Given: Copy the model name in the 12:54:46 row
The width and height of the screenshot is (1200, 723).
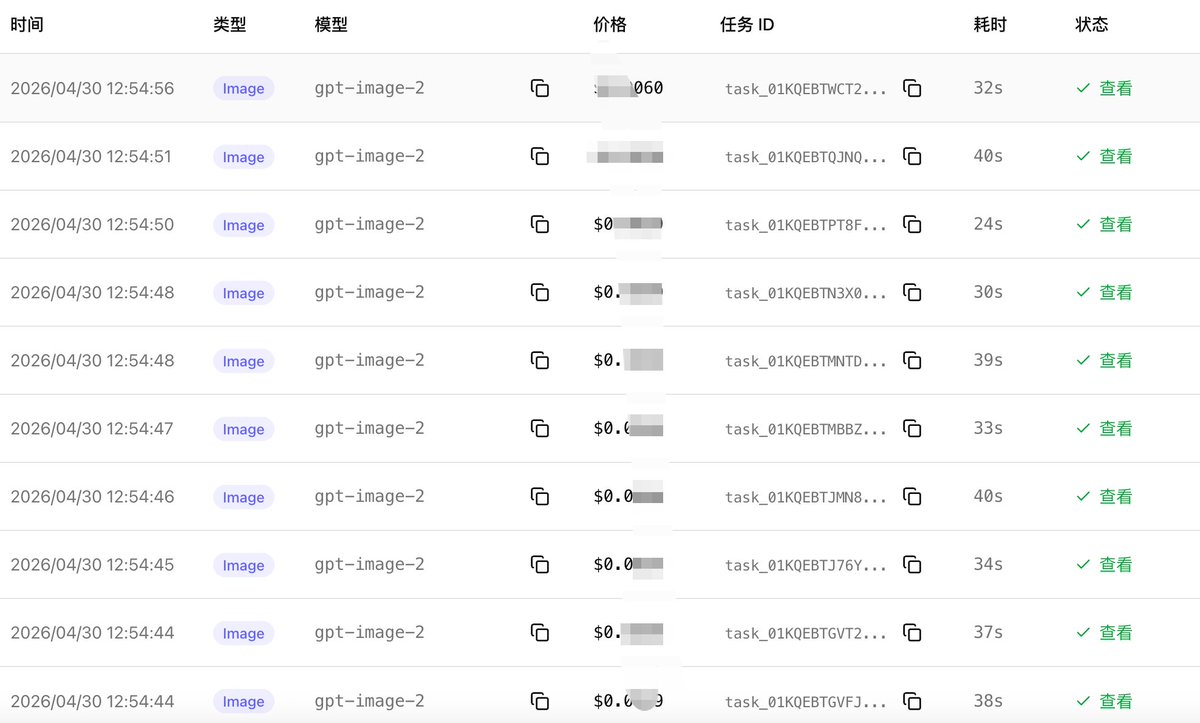Looking at the screenshot, I should (x=540, y=496).
